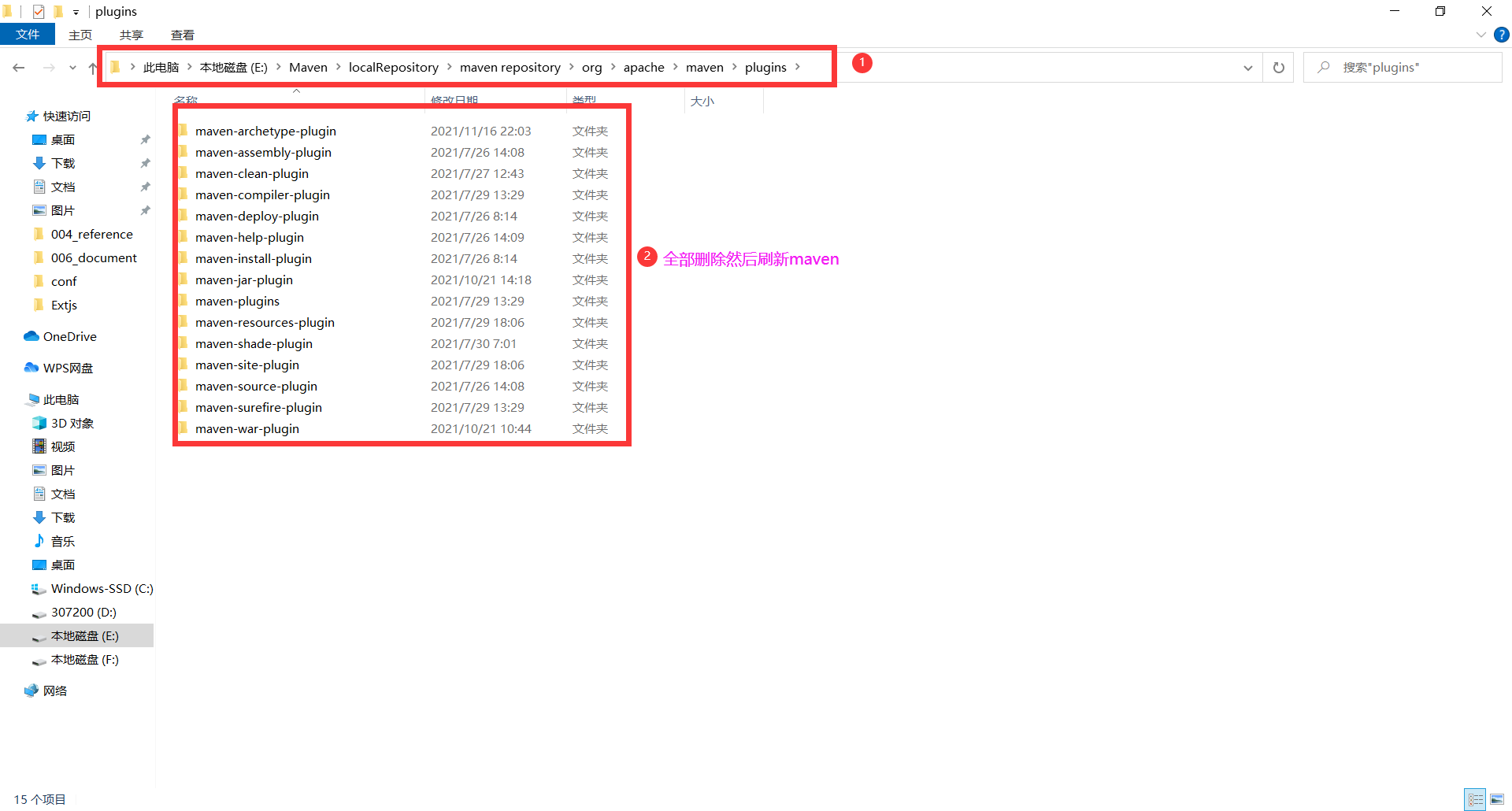The image size is (1512, 811).
Task: Open recent locations dropdown arrow
Action: [72, 68]
